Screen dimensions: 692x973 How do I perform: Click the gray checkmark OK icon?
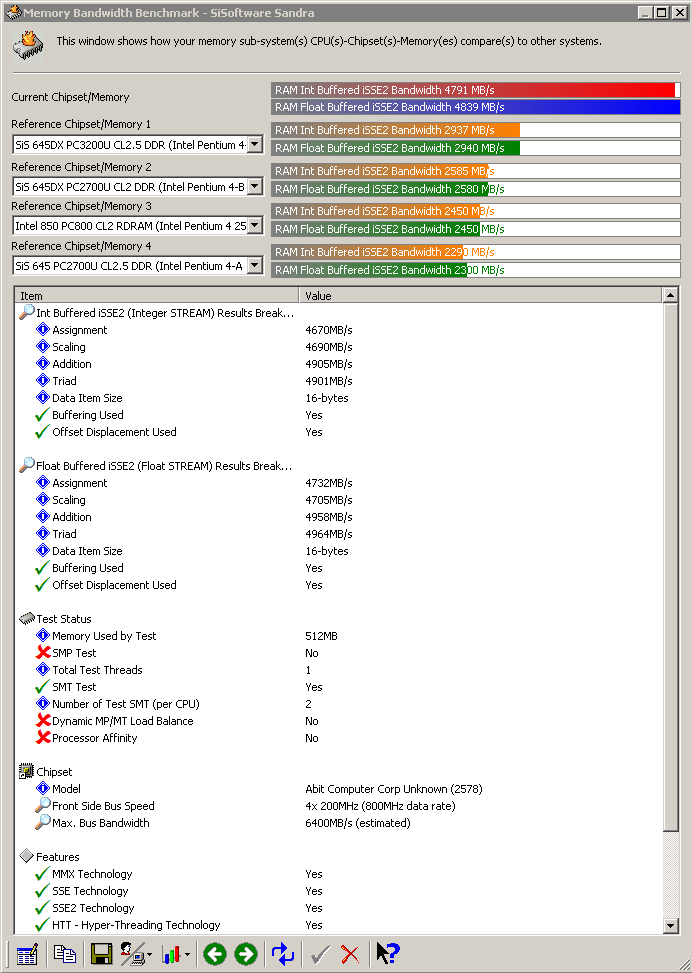click(x=320, y=954)
